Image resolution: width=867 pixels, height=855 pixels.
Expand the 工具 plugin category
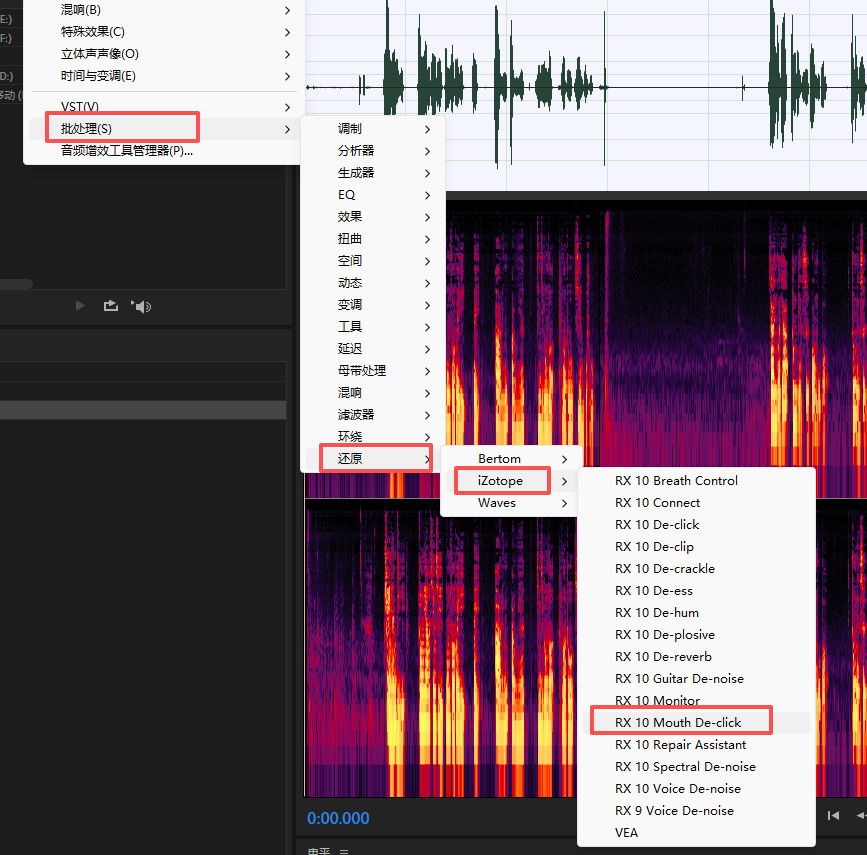tap(373, 327)
